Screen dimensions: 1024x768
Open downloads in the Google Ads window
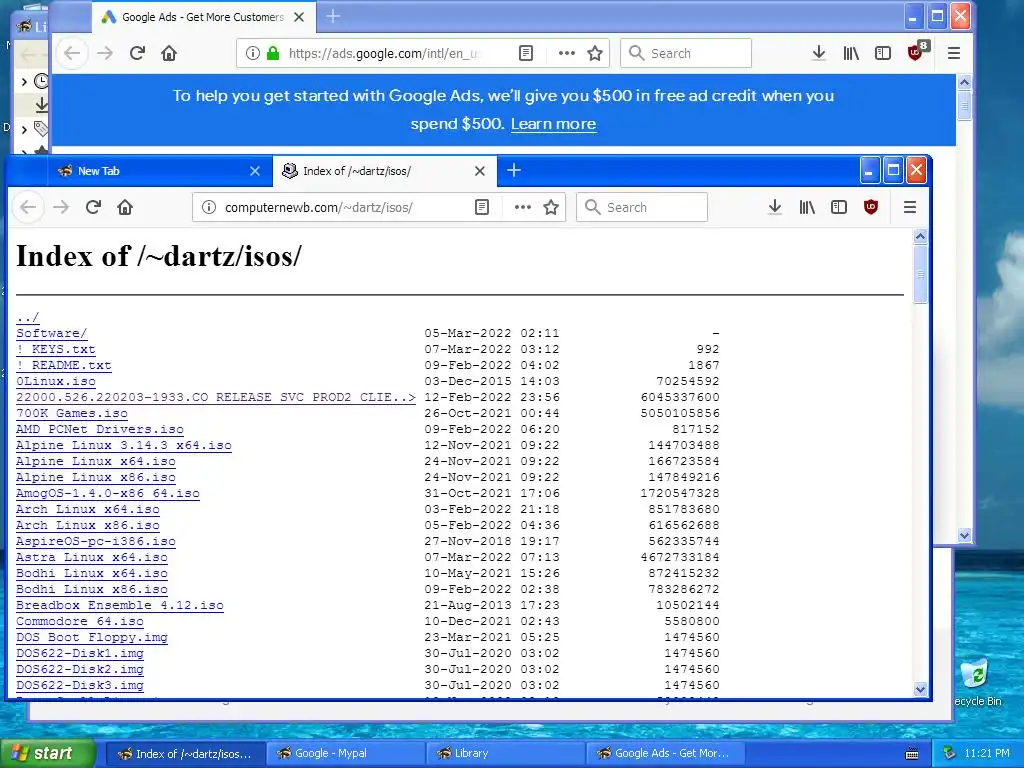click(819, 53)
